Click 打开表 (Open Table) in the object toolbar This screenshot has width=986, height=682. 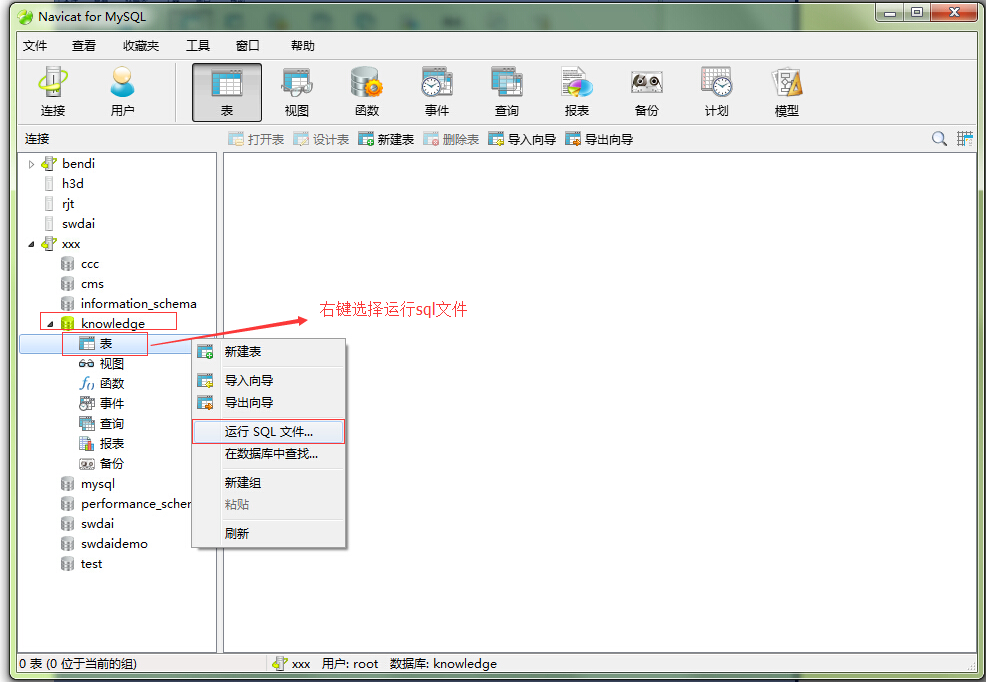(x=256, y=140)
